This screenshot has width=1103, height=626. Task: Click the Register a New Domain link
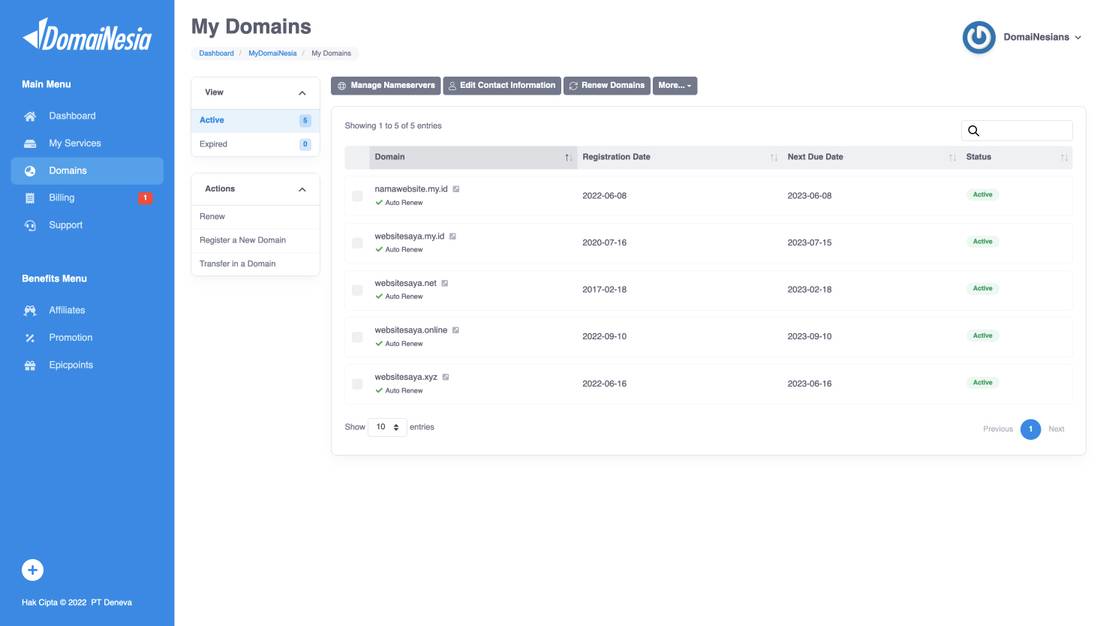click(243, 239)
